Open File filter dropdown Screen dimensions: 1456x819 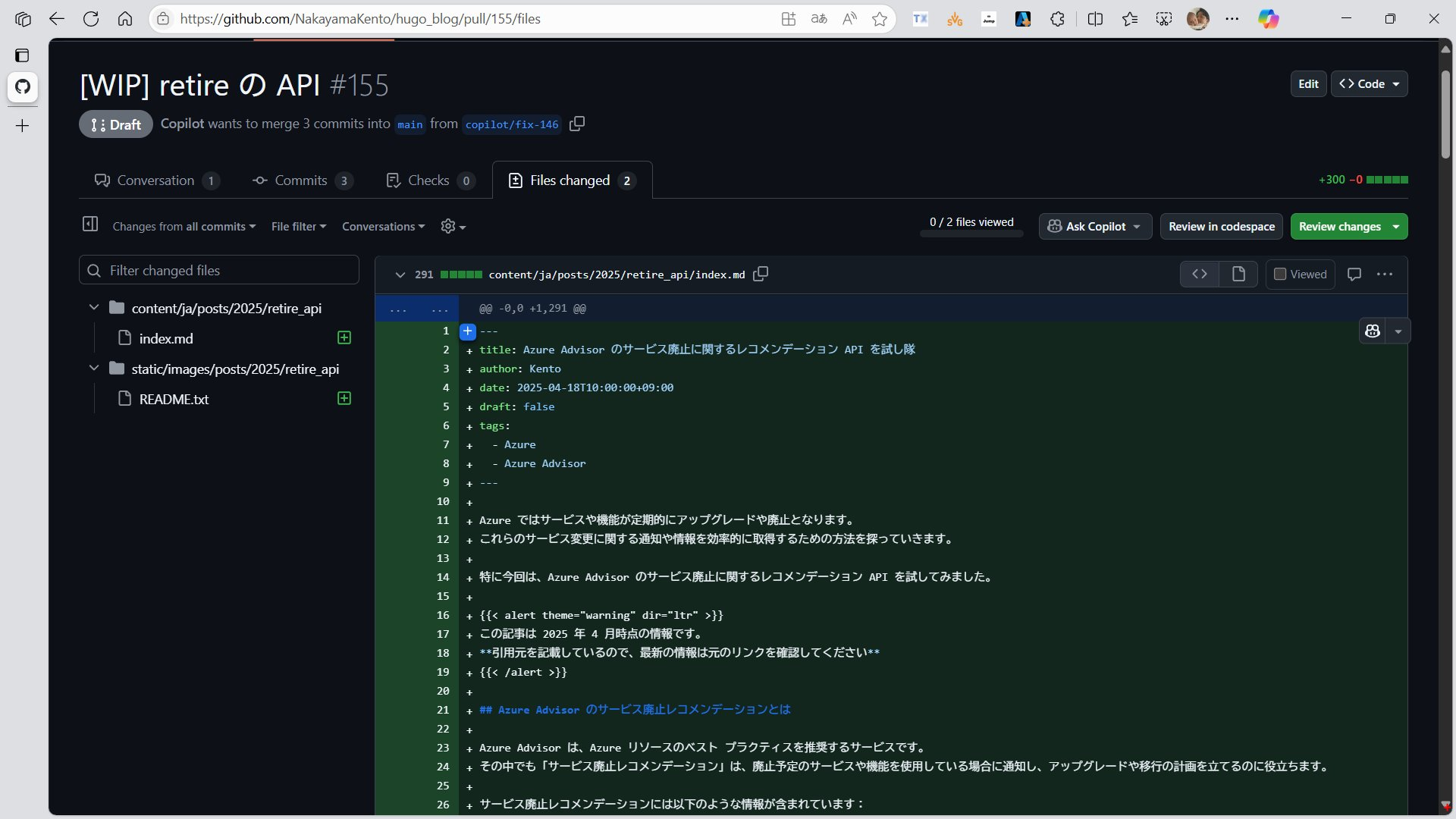pyautogui.click(x=299, y=226)
